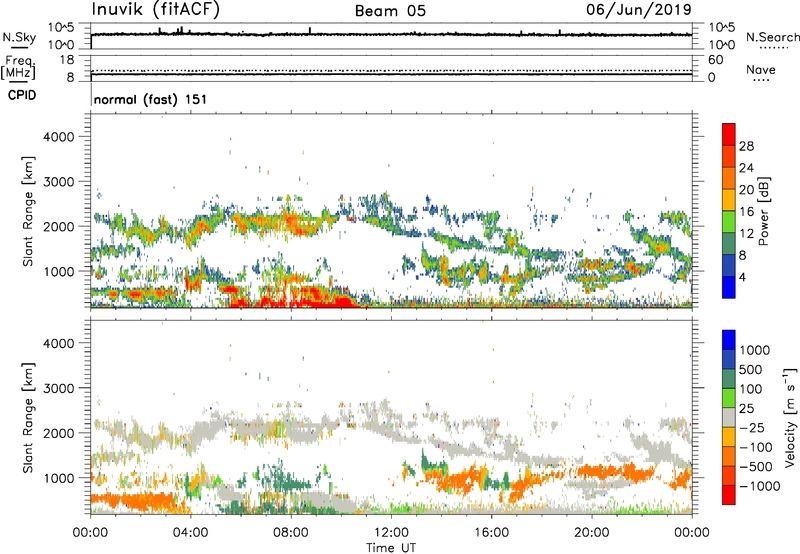Click the 'Time UT' axis label
The image size is (800, 554).
391,548
